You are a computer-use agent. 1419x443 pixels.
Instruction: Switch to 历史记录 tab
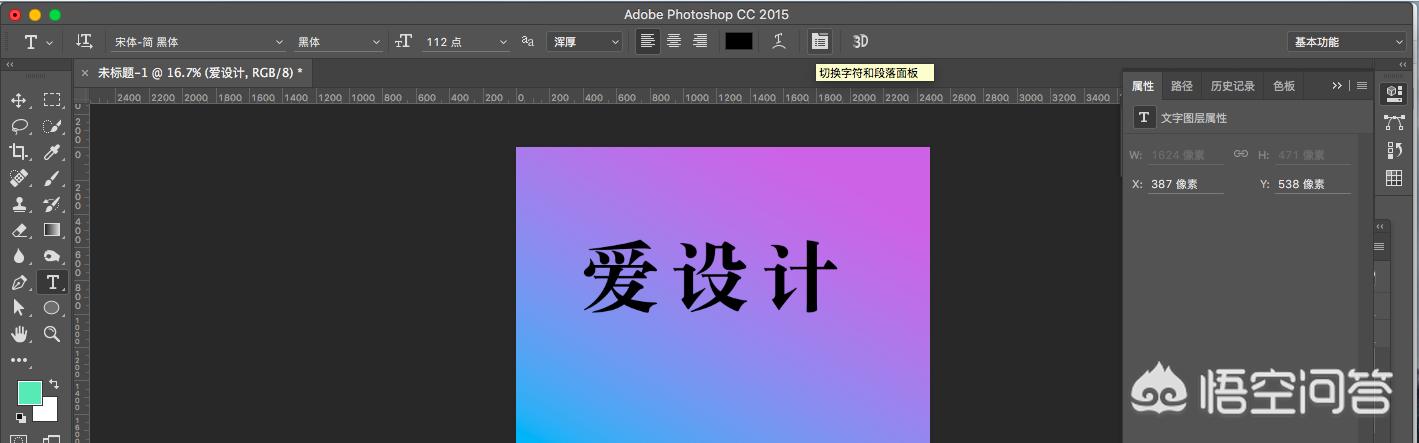[1233, 86]
